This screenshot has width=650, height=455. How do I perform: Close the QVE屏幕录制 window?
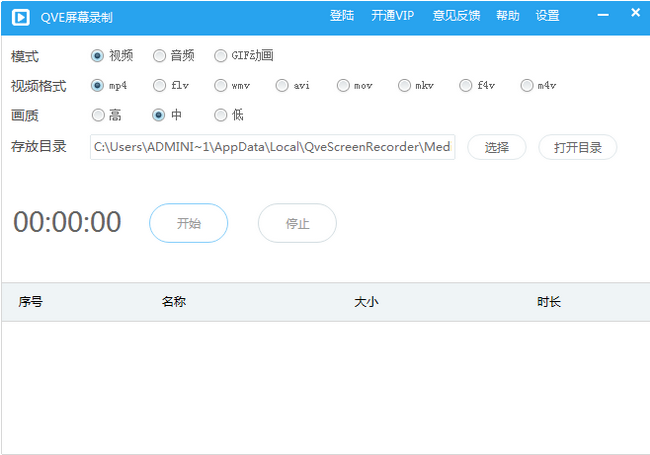point(635,12)
